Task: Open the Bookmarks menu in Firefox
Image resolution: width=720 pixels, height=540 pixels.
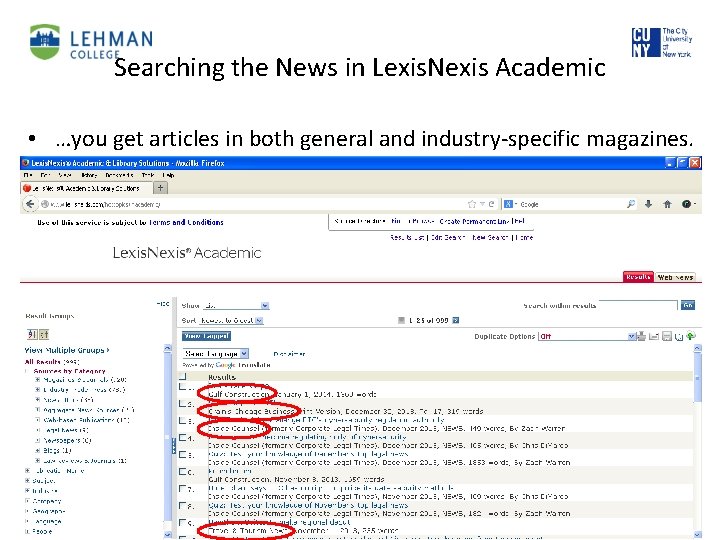Action: point(119,175)
